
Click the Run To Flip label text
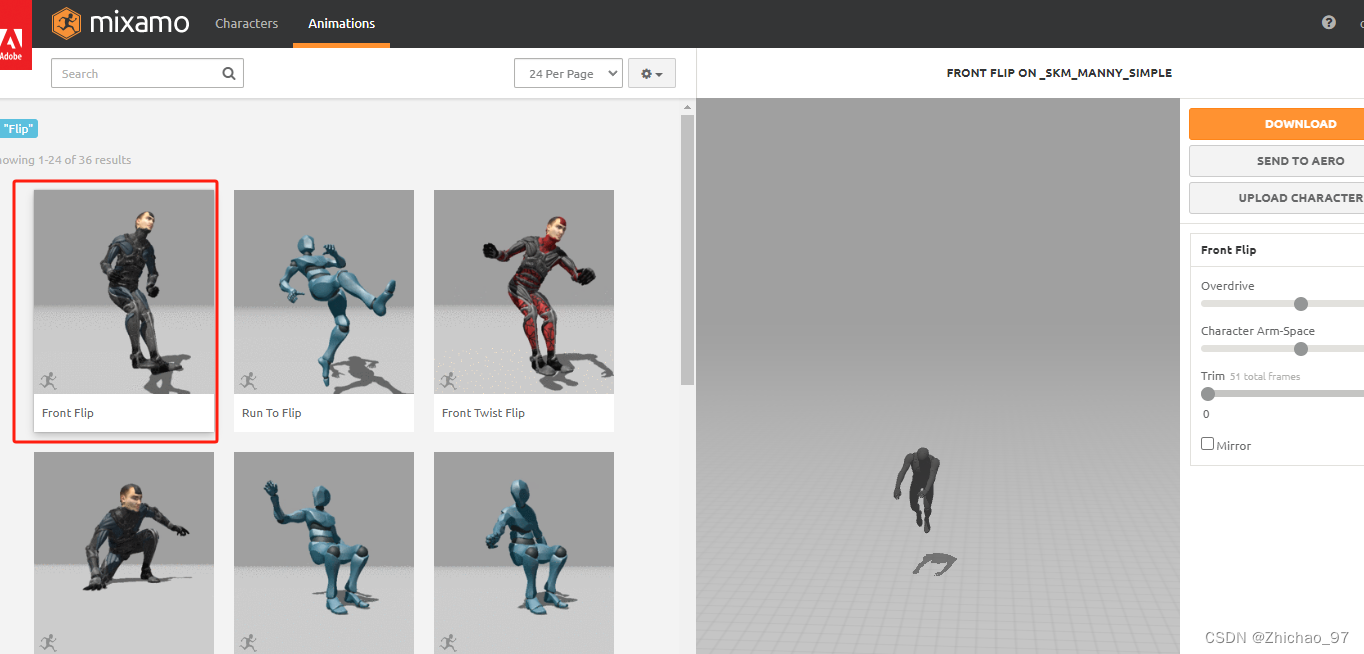click(x=272, y=413)
